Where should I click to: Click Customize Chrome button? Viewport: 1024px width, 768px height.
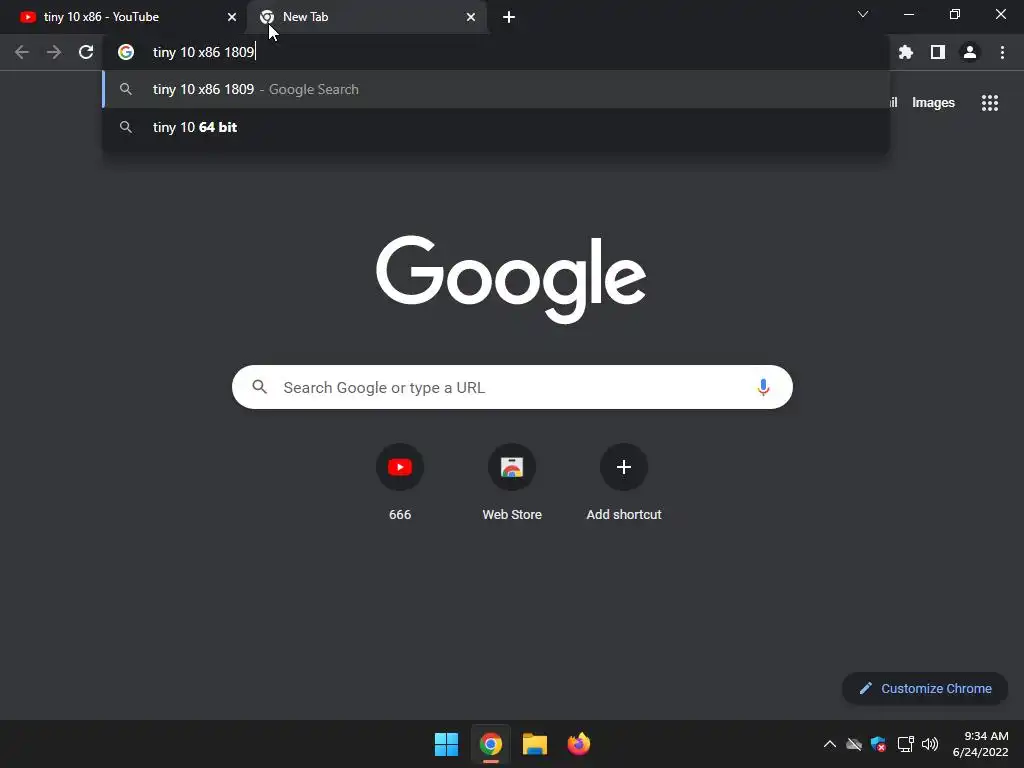925,688
